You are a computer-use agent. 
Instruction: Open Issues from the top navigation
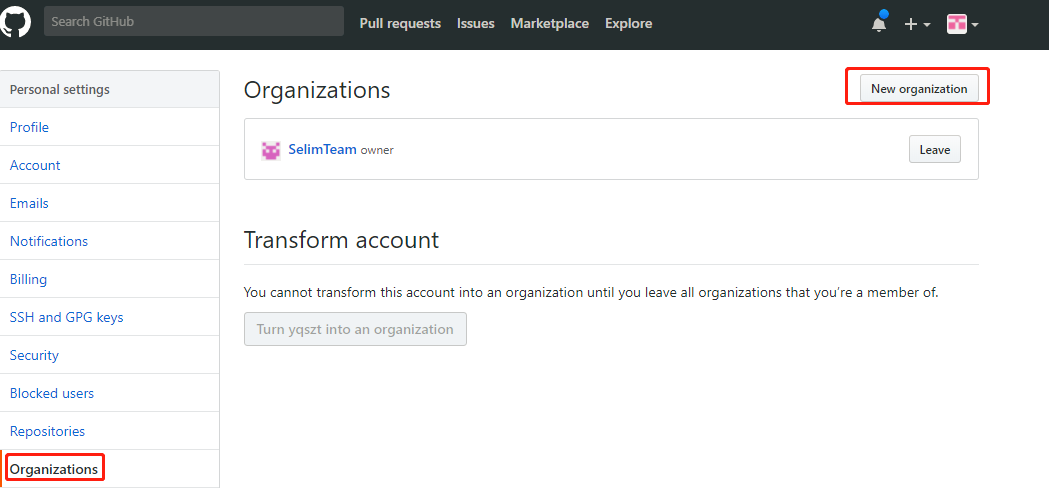[x=476, y=23]
